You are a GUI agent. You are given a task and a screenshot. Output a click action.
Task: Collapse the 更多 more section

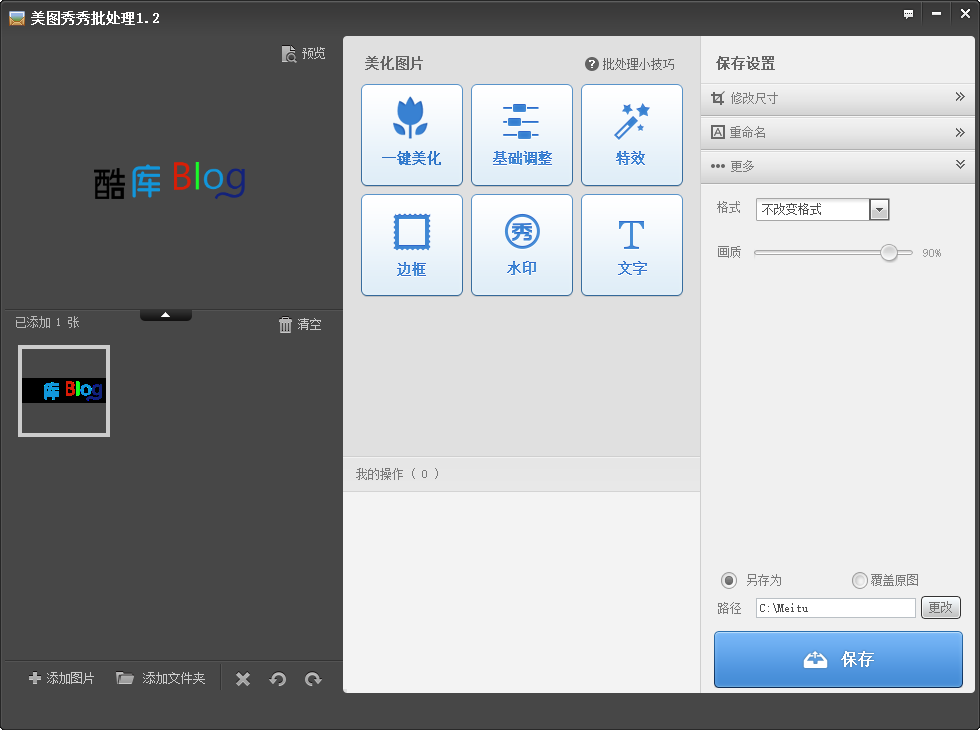click(x=838, y=166)
